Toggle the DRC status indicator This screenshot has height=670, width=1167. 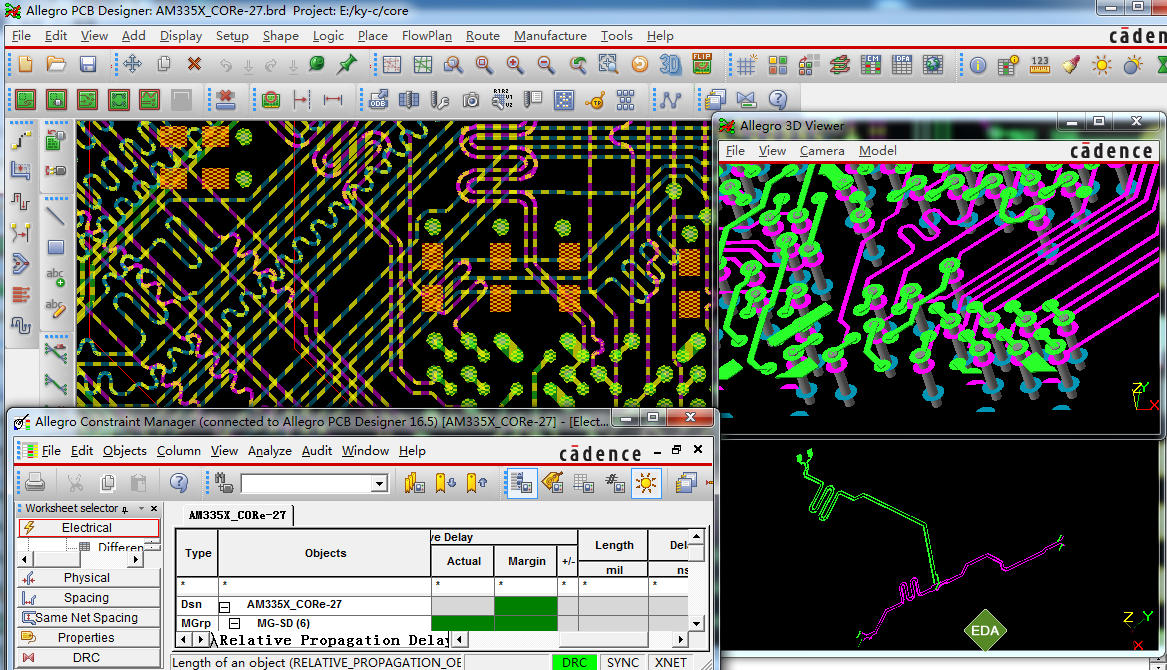point(574,662)
